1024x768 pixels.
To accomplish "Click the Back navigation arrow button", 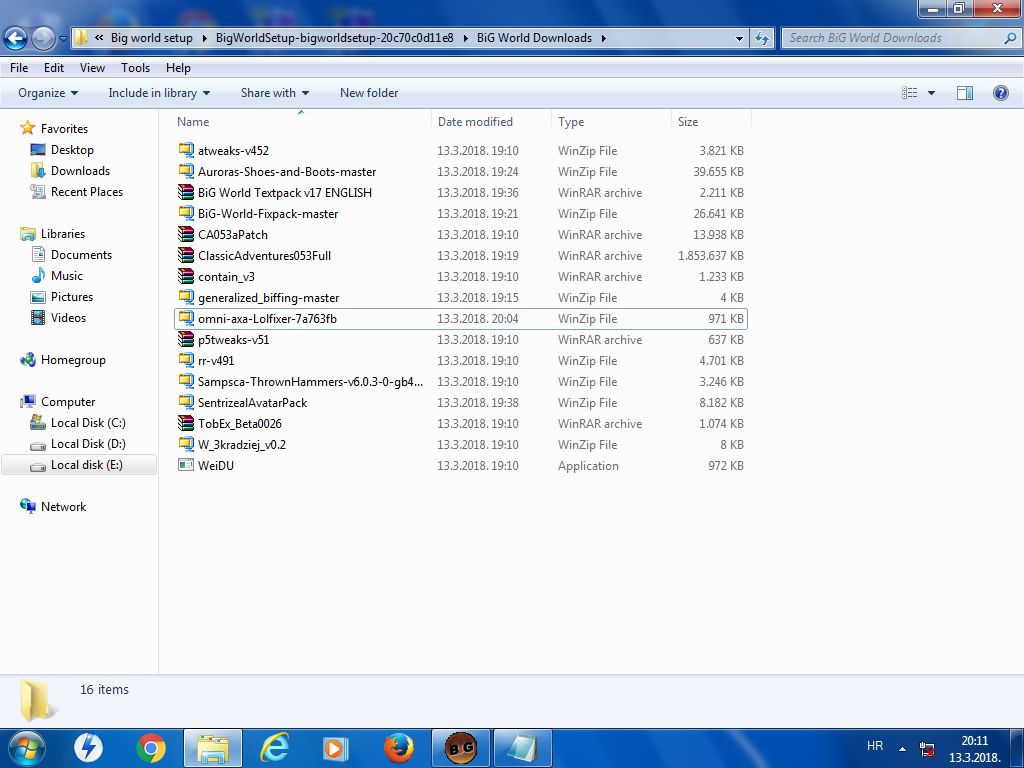I will coord(16,39).
